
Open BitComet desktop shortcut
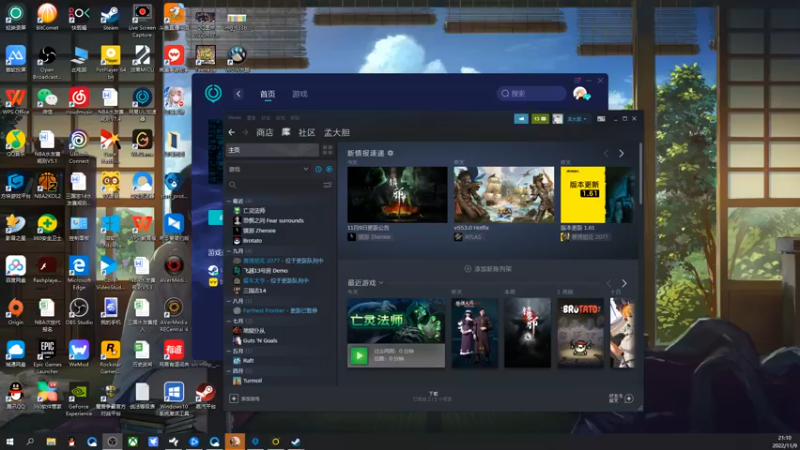pos(47,17)
